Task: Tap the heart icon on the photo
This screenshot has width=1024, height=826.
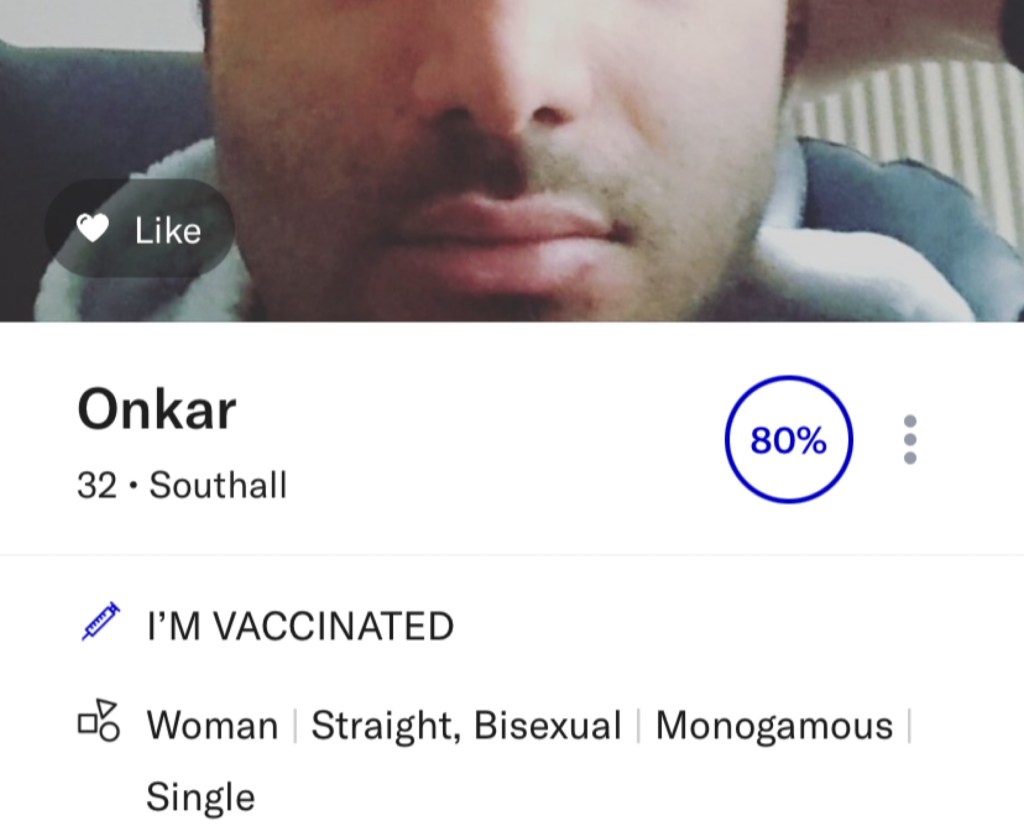Action: tap(93, 230)
